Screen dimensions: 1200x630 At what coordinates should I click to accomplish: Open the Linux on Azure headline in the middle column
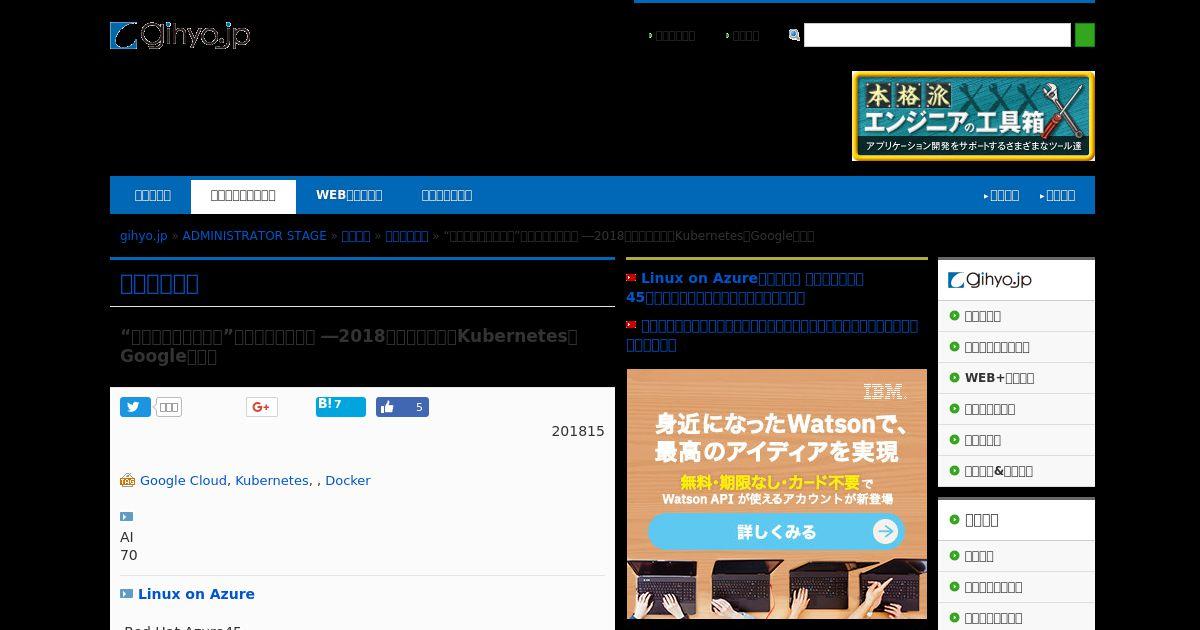click(x=745, y=288)
